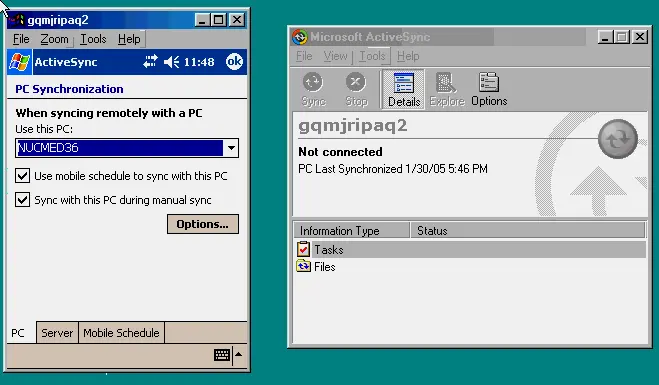Click the Details toolbar icon
The image size is (659, 385).
403,90
